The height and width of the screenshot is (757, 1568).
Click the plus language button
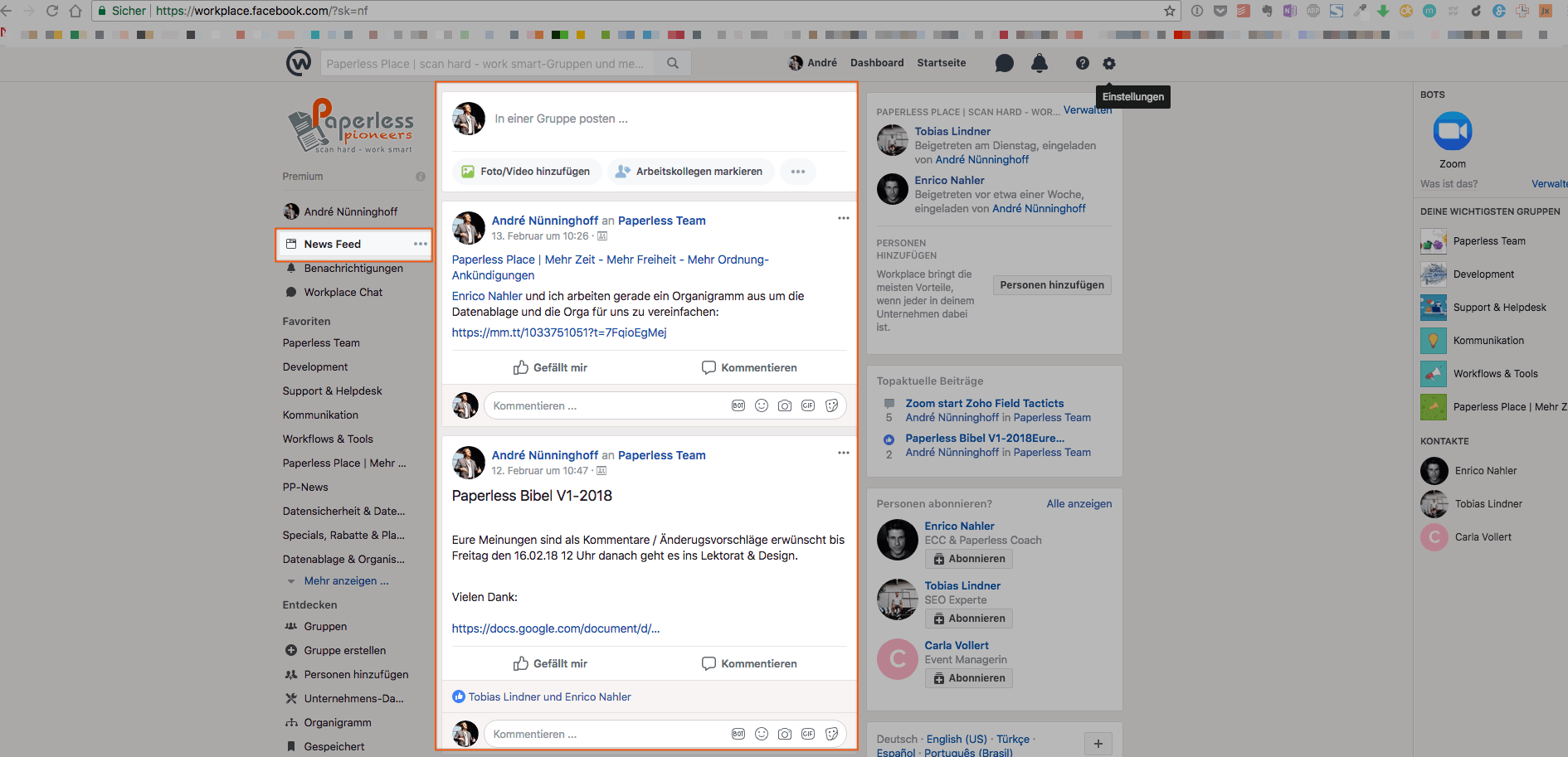[x=1098, y=744]
